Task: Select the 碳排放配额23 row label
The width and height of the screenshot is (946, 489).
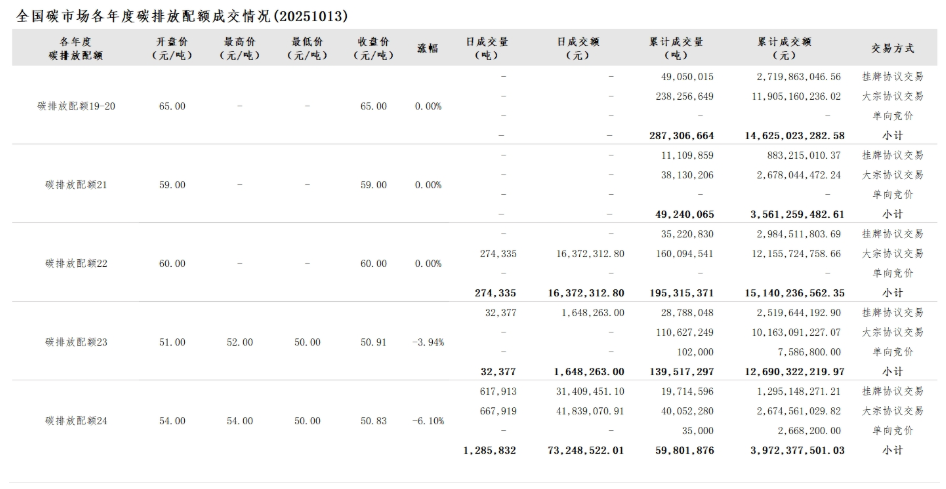Action: click(76, 342)
